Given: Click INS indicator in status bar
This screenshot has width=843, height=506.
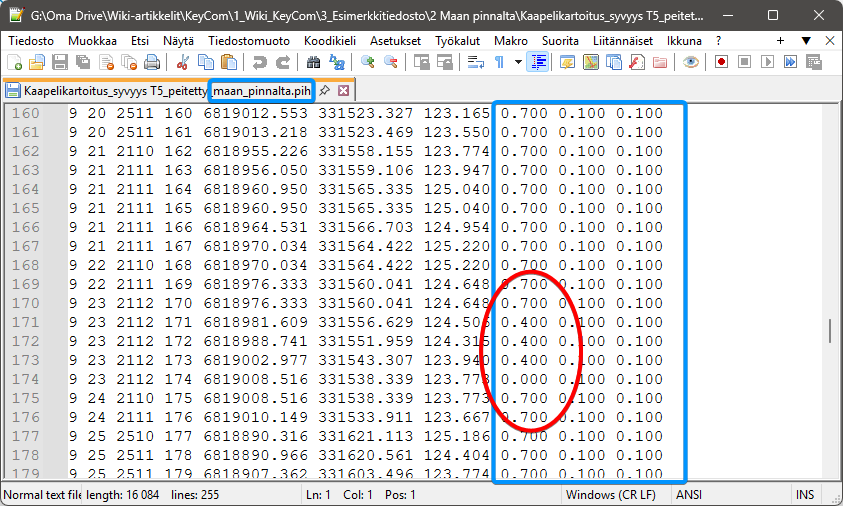Looking at the screenshot, I should [x=804, y=495].
